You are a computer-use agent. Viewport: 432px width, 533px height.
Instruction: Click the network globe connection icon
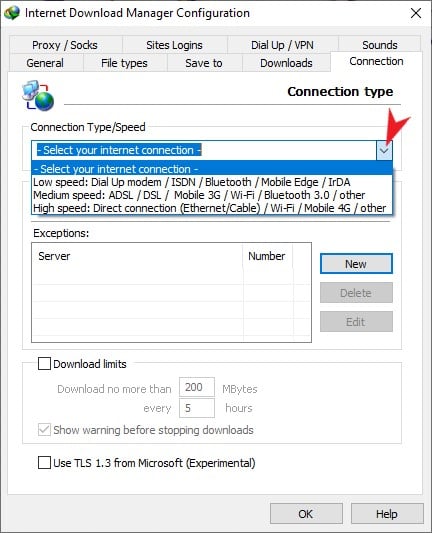click(x=38, y=96)
